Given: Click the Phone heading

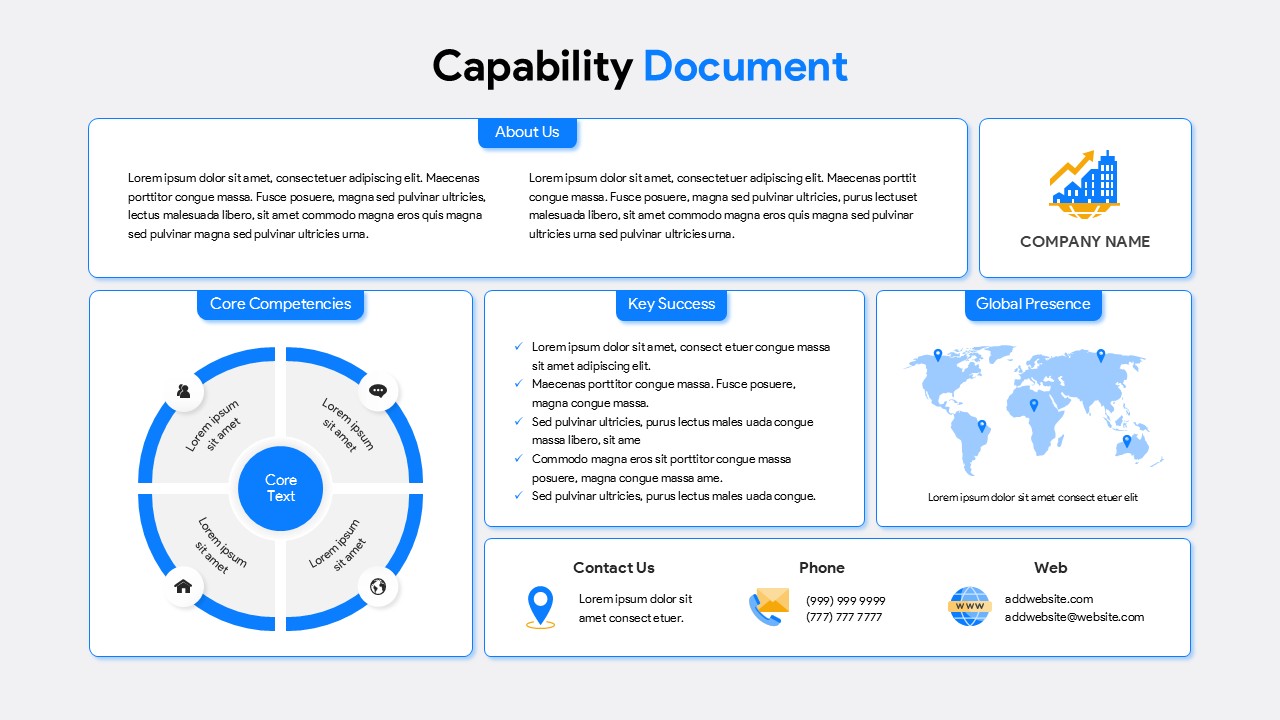Looking at the screenshot, I should coord(822,568).
